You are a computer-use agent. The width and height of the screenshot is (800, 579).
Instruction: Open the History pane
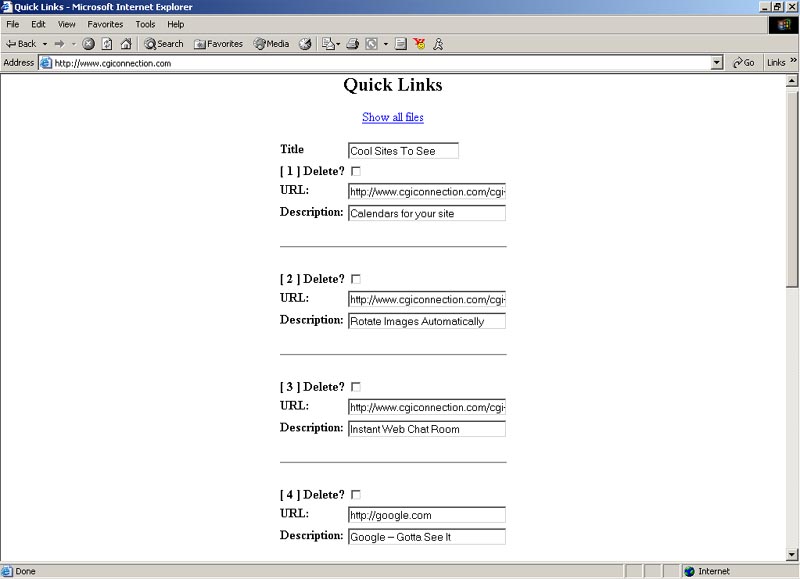[305, 44]
